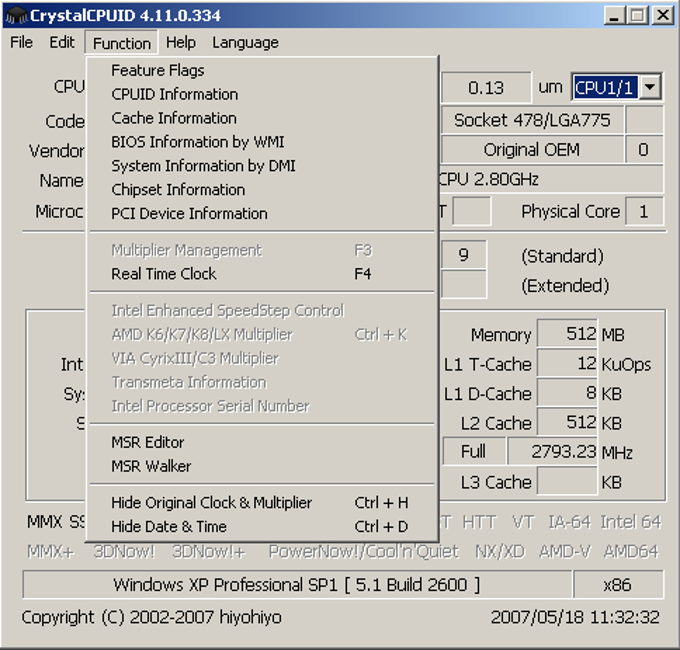This screenshot has width=680, height=650.
Task: Open the File menu
Action: pyautogui.click(x=21, y=42)
